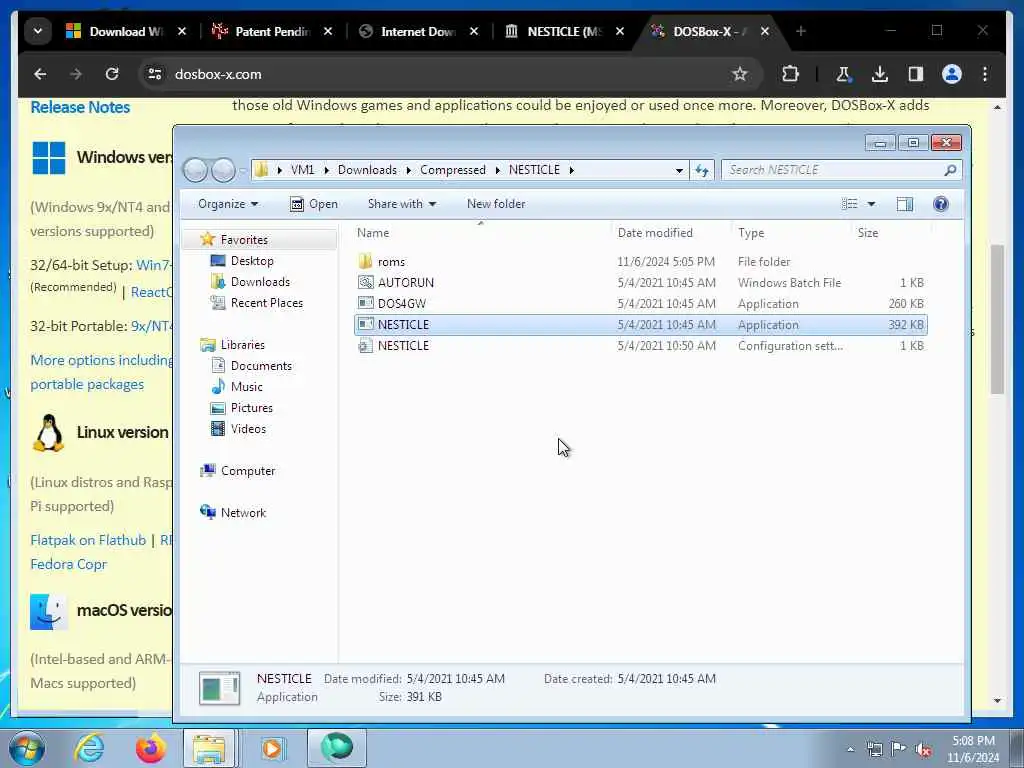Click More options including portable packages link

[x=101, y=372]
